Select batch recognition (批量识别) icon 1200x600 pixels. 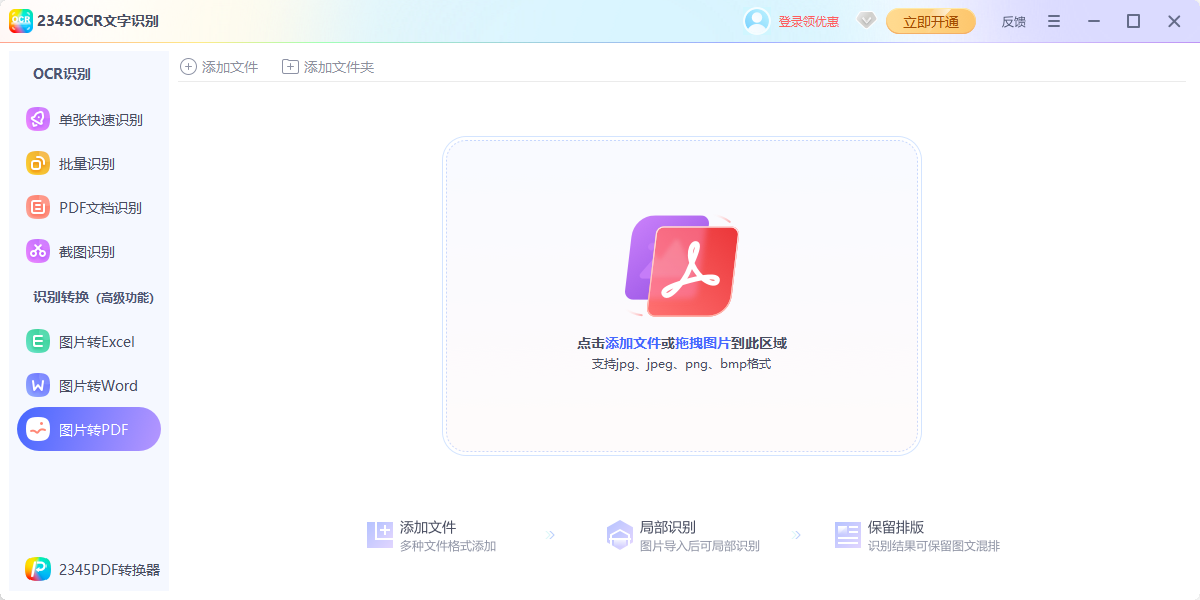[38, 164]
